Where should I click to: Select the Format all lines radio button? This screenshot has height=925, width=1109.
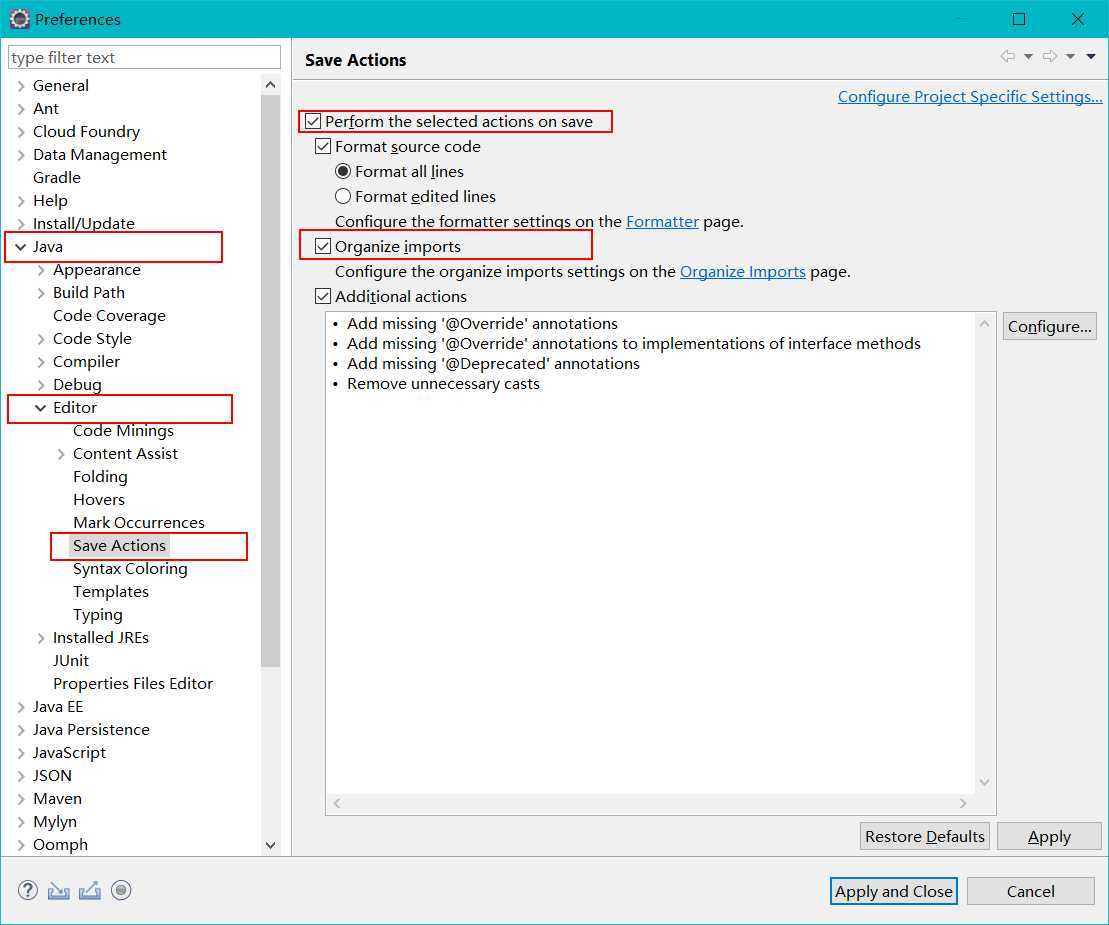[343, 171]
